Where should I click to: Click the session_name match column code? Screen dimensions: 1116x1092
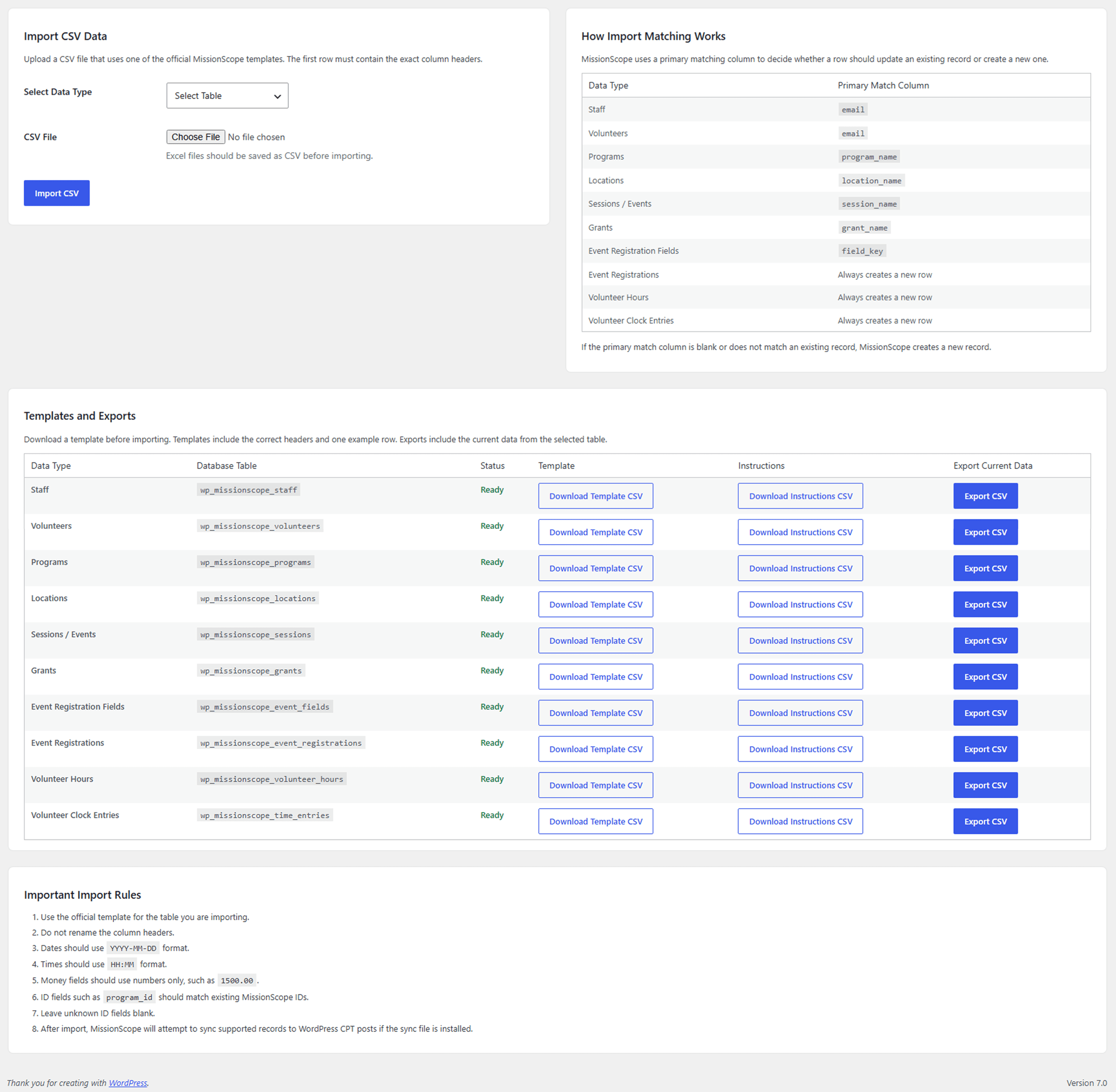869,204
